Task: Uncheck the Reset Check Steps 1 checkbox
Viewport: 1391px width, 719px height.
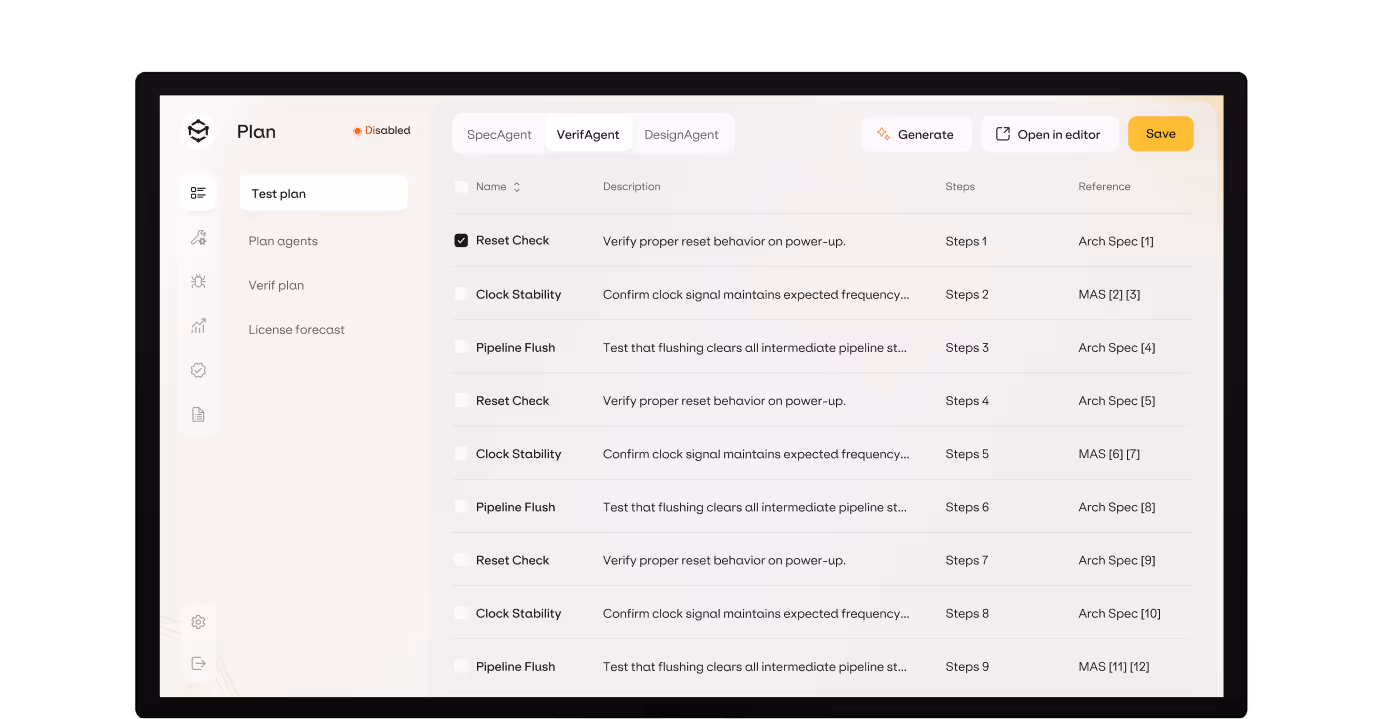Action: (x=461, y=241)
